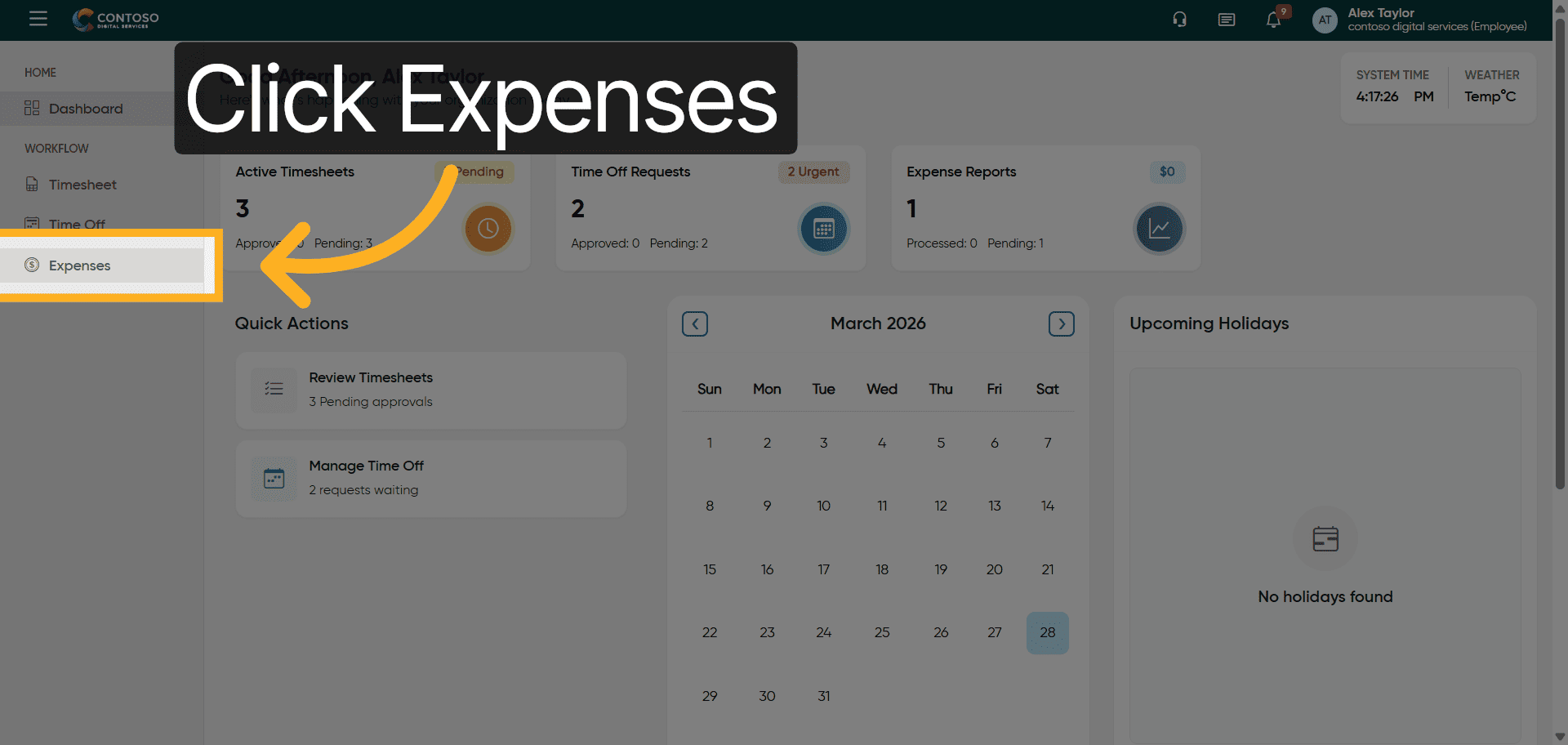Click the chart icon on Expense Reports
Screen dimensions: 1568x745
tap(1159, 229)
